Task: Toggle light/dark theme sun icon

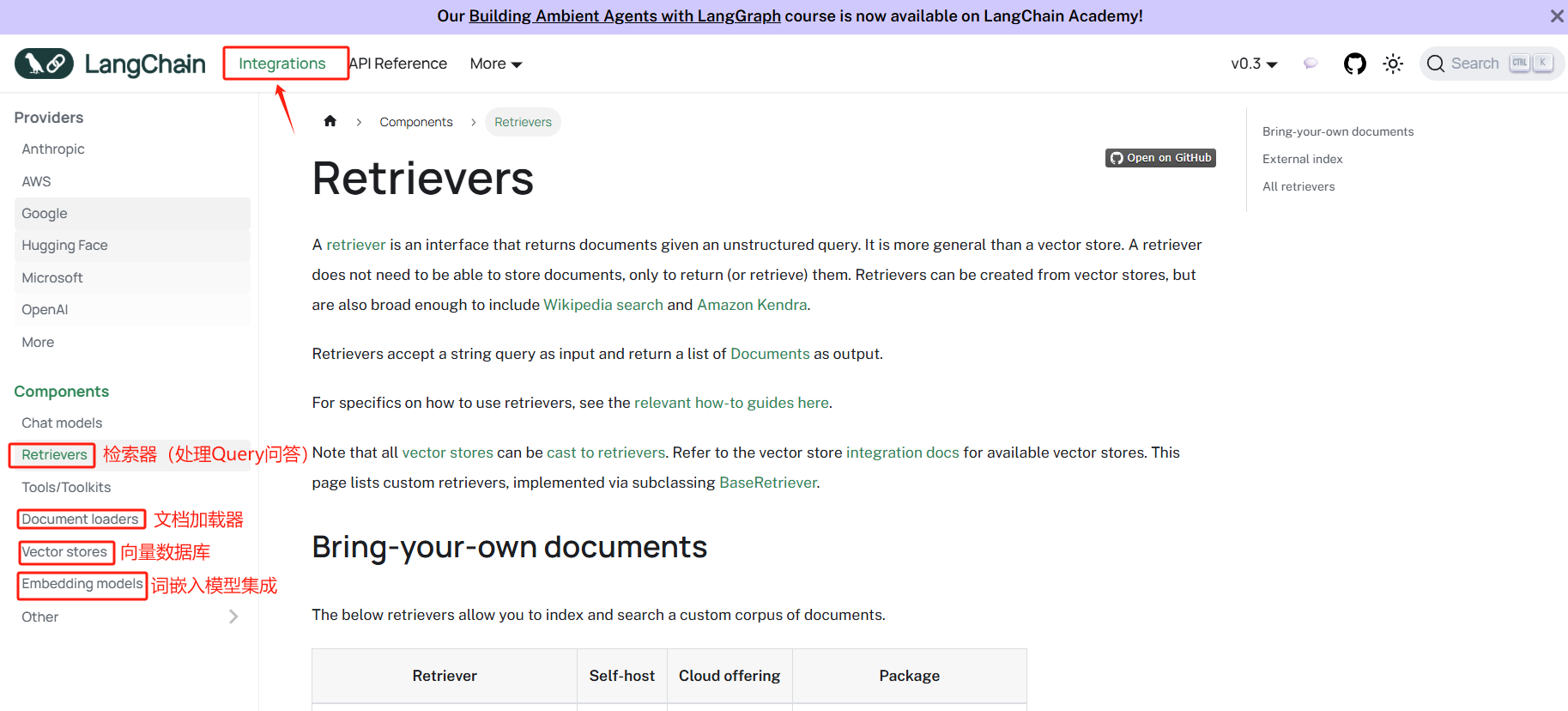Action: coord(1393,64)
